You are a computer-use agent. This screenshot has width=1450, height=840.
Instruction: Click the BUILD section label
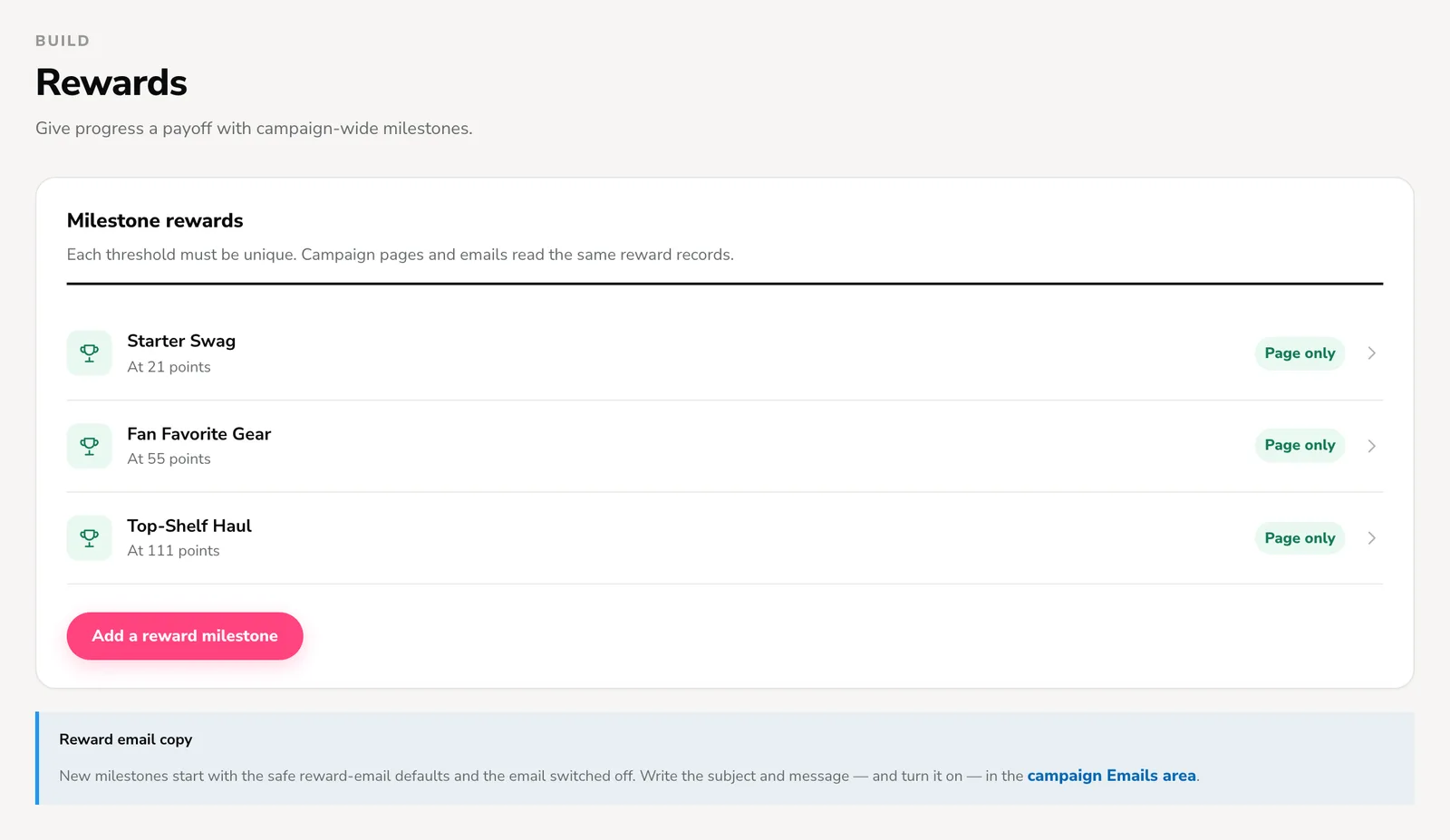[x=63, y=41]
